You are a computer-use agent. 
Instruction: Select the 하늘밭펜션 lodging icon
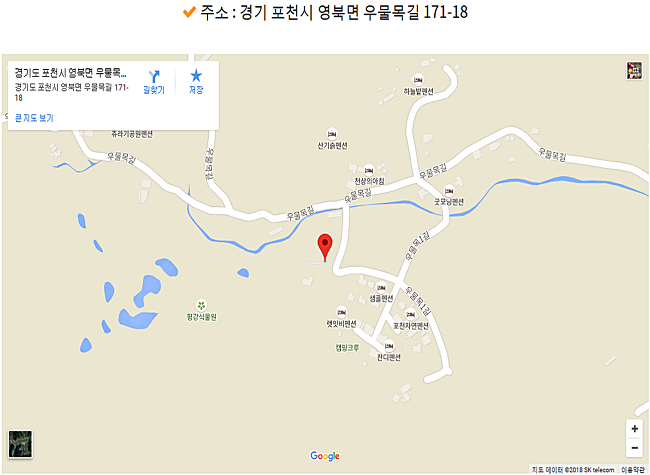[x=418, y=80]
